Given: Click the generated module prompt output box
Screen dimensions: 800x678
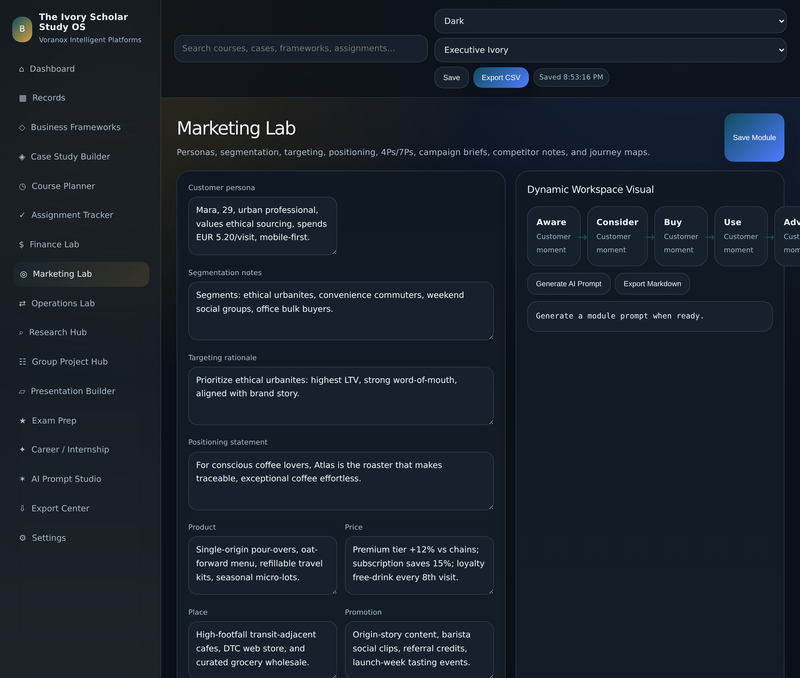Looking at the screenshot, I should [x=649, y=316].
